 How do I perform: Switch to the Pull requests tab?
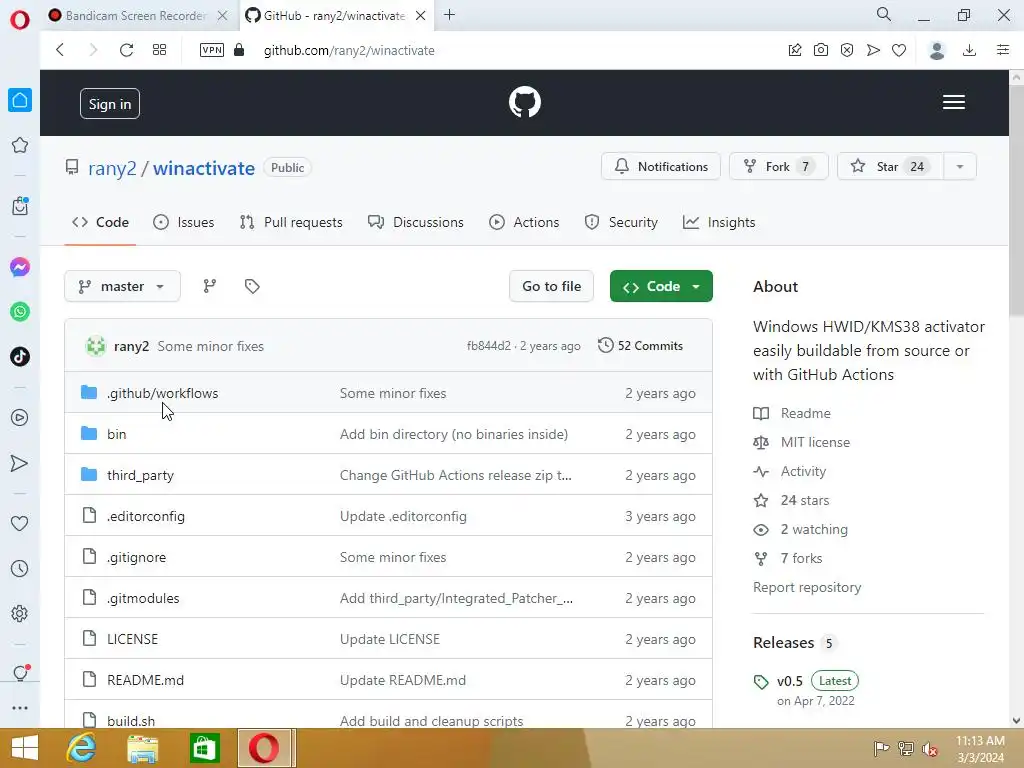pyautogui.click(x=291, y=223)
